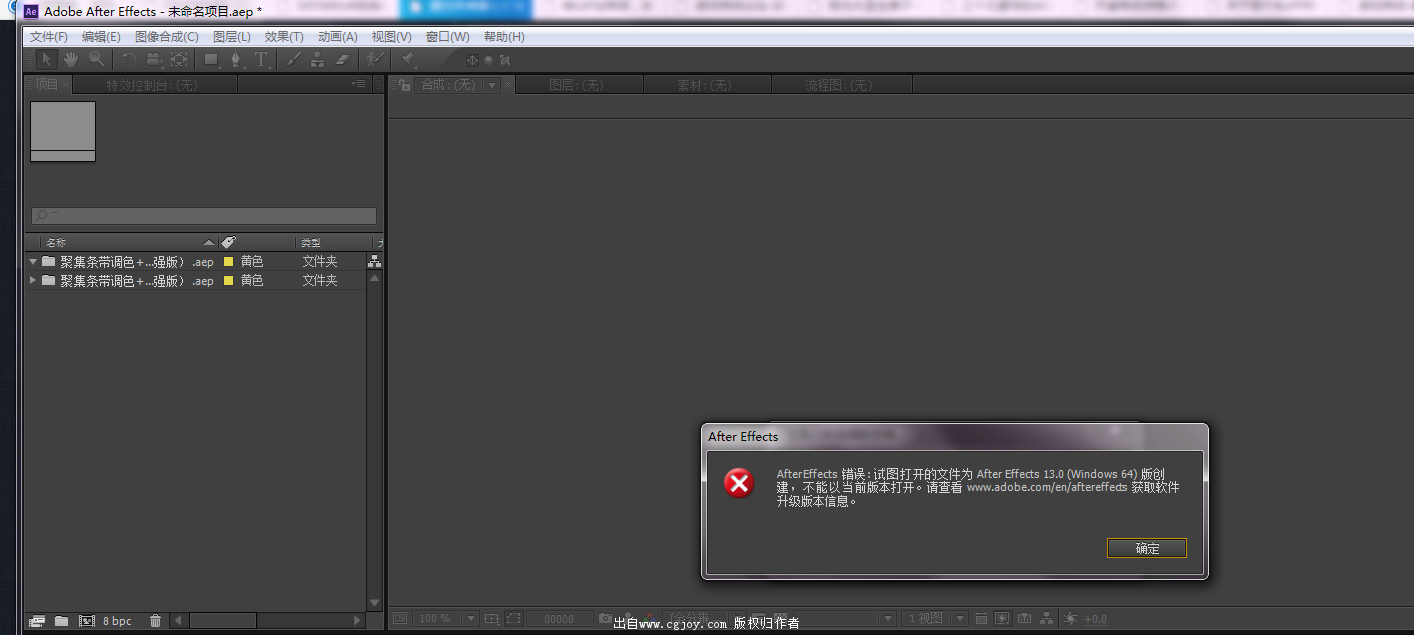Image resolution: width=1414 pixels, height=635 pixels.
Task: Click the fast previews icon
Action: point(1002,618)
